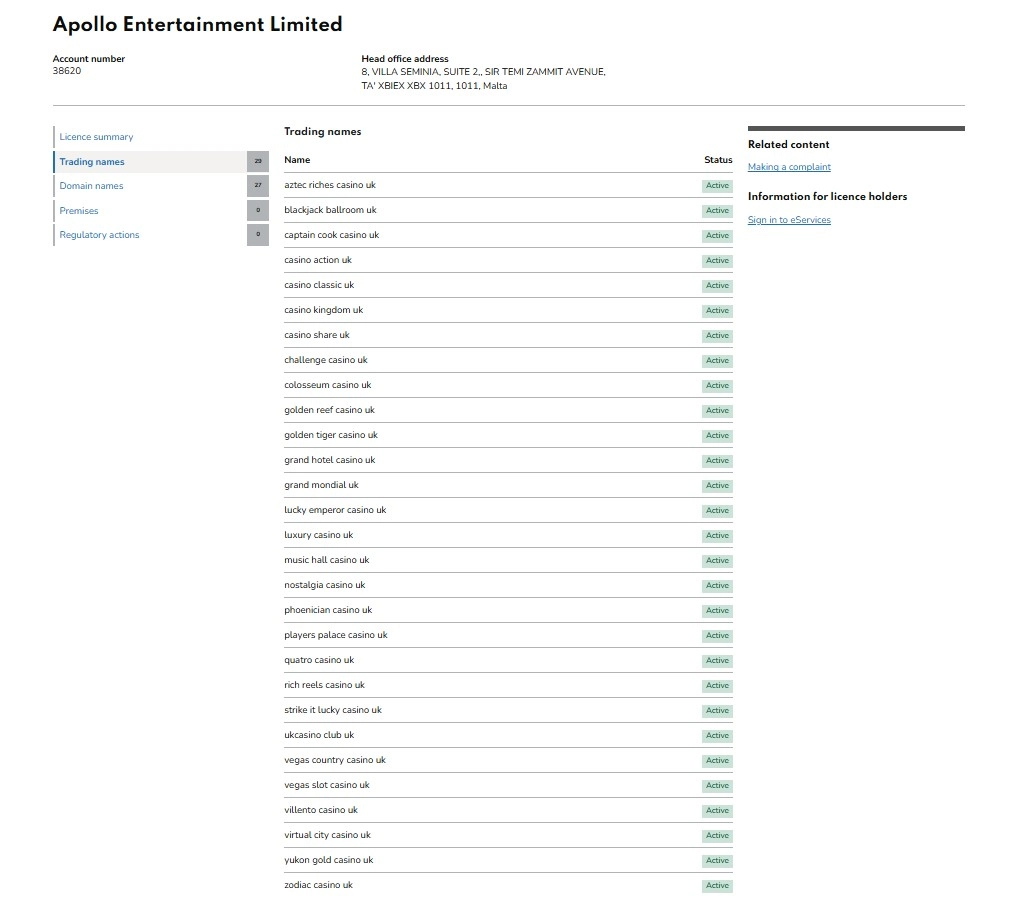
Task: Click Active status of quatro casino uk
Action: (x=717, y=661)
